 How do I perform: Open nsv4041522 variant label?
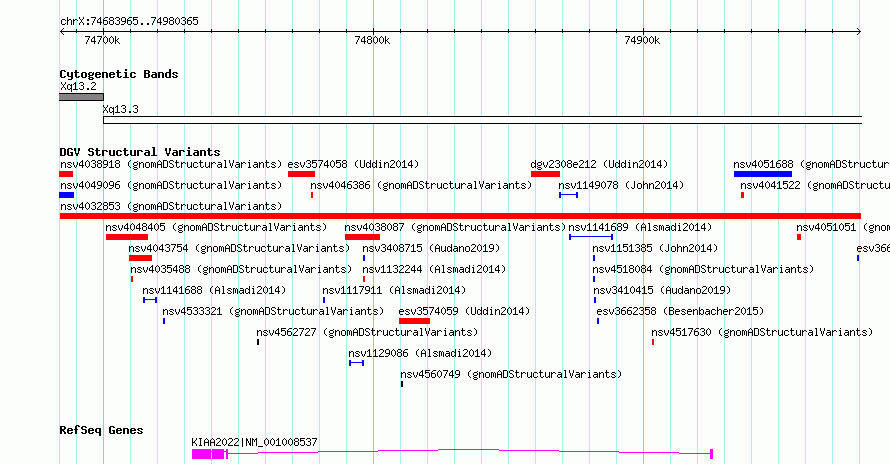815,186
